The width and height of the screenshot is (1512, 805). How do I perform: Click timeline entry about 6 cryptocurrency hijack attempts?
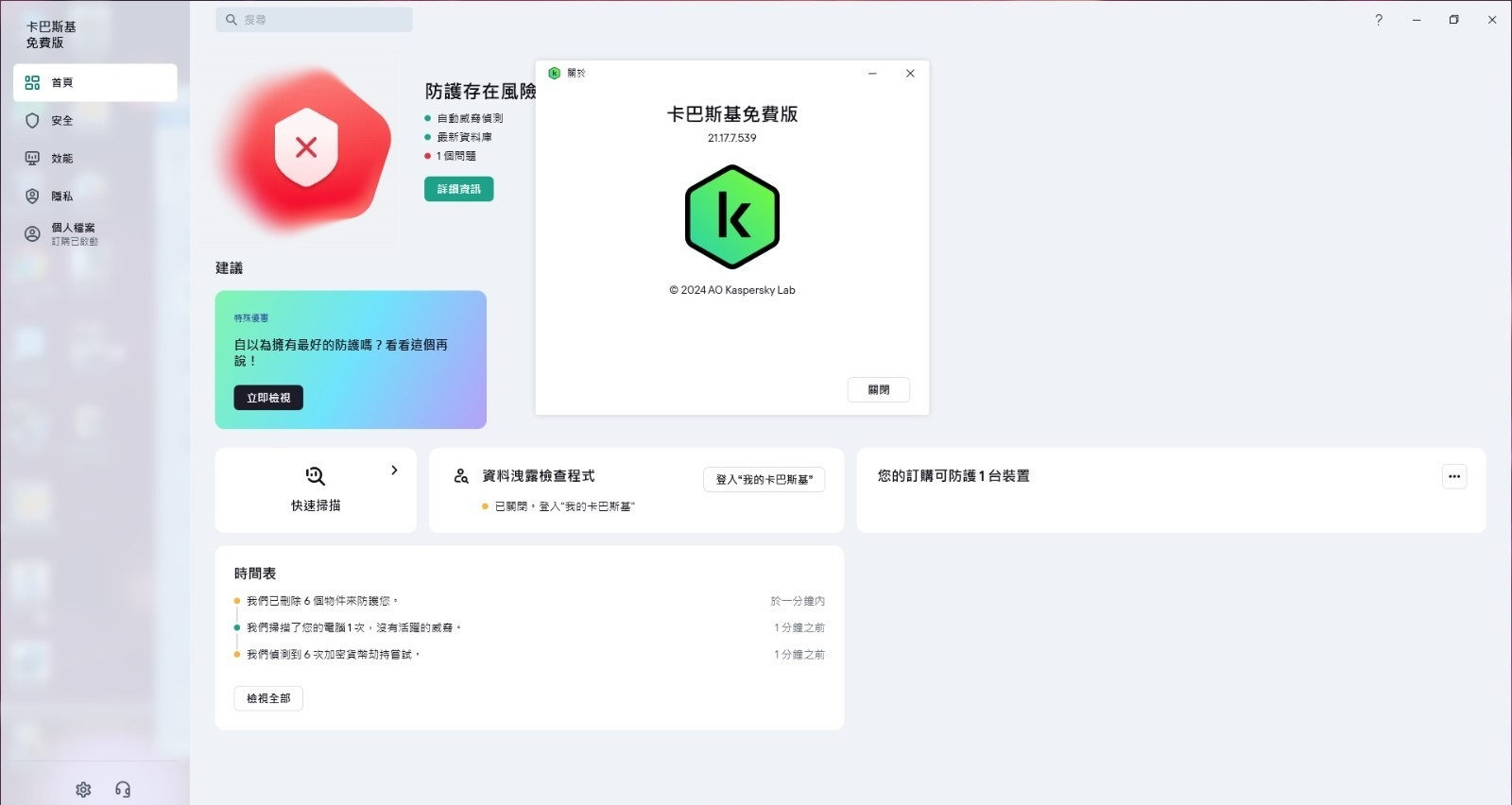[333, 654]
